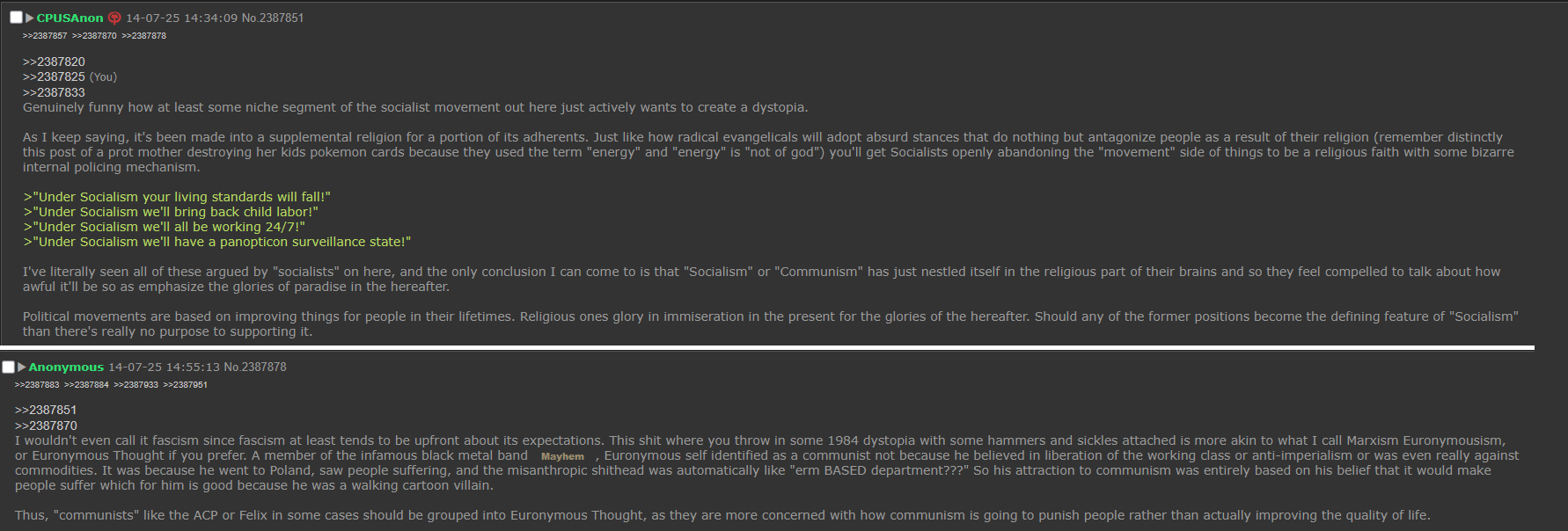This screenshot has height=531, width=1568.
Task: Tick the checkbox on CPUSAnon's post
Action: pos(16,18)
